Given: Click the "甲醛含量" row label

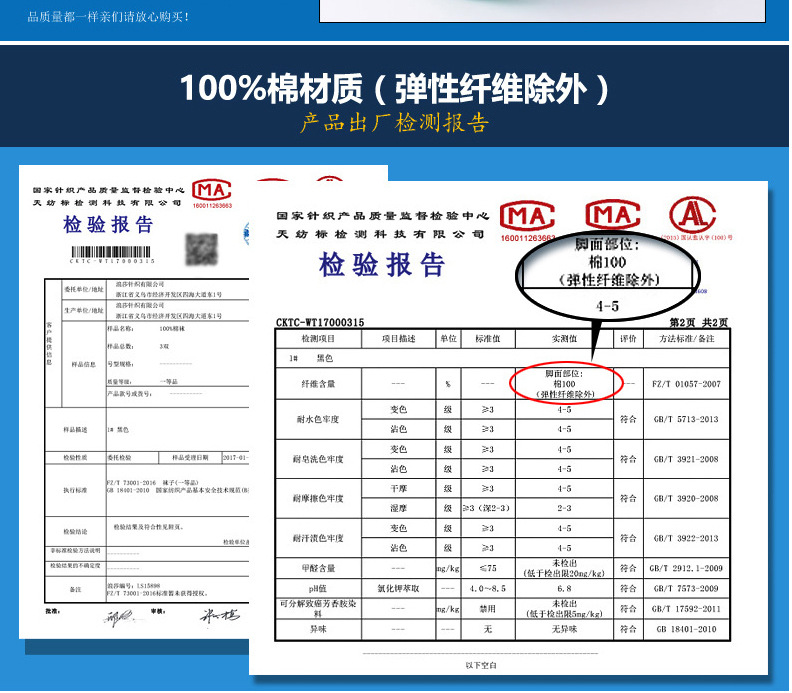Looking at the screenshot, I should [318, 568].
